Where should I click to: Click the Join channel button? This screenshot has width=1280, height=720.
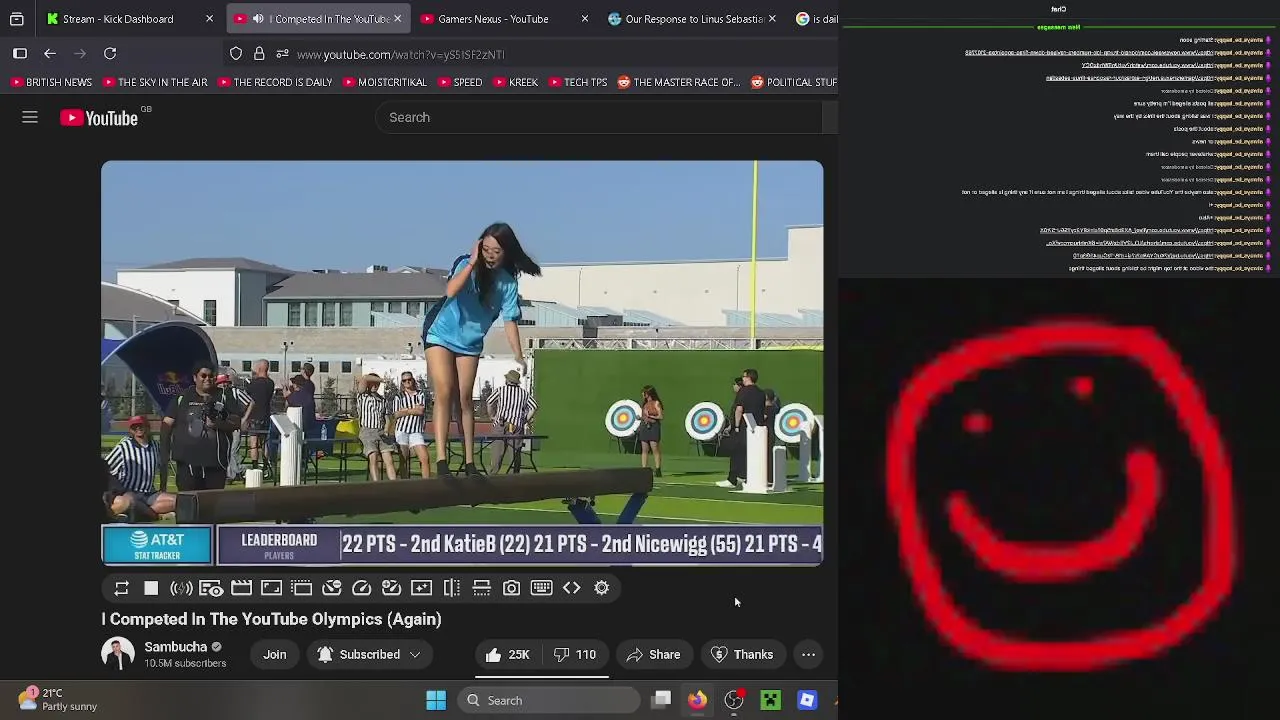pos(275,654)
